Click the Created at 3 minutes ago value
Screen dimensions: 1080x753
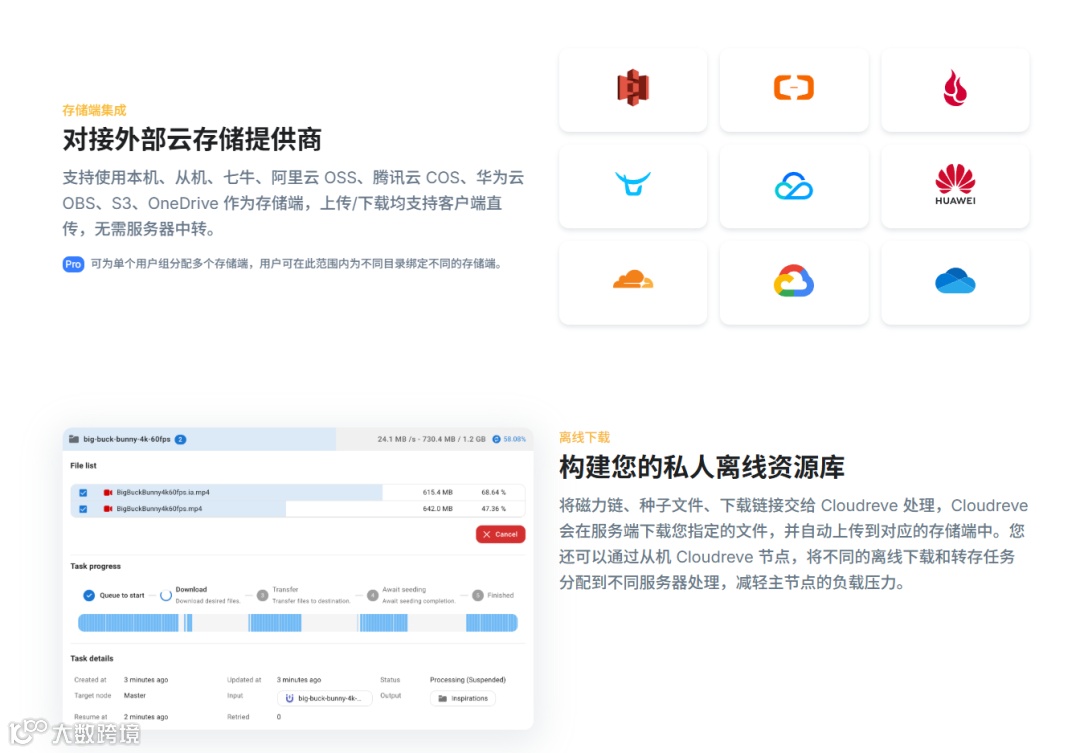click(146, 680)
